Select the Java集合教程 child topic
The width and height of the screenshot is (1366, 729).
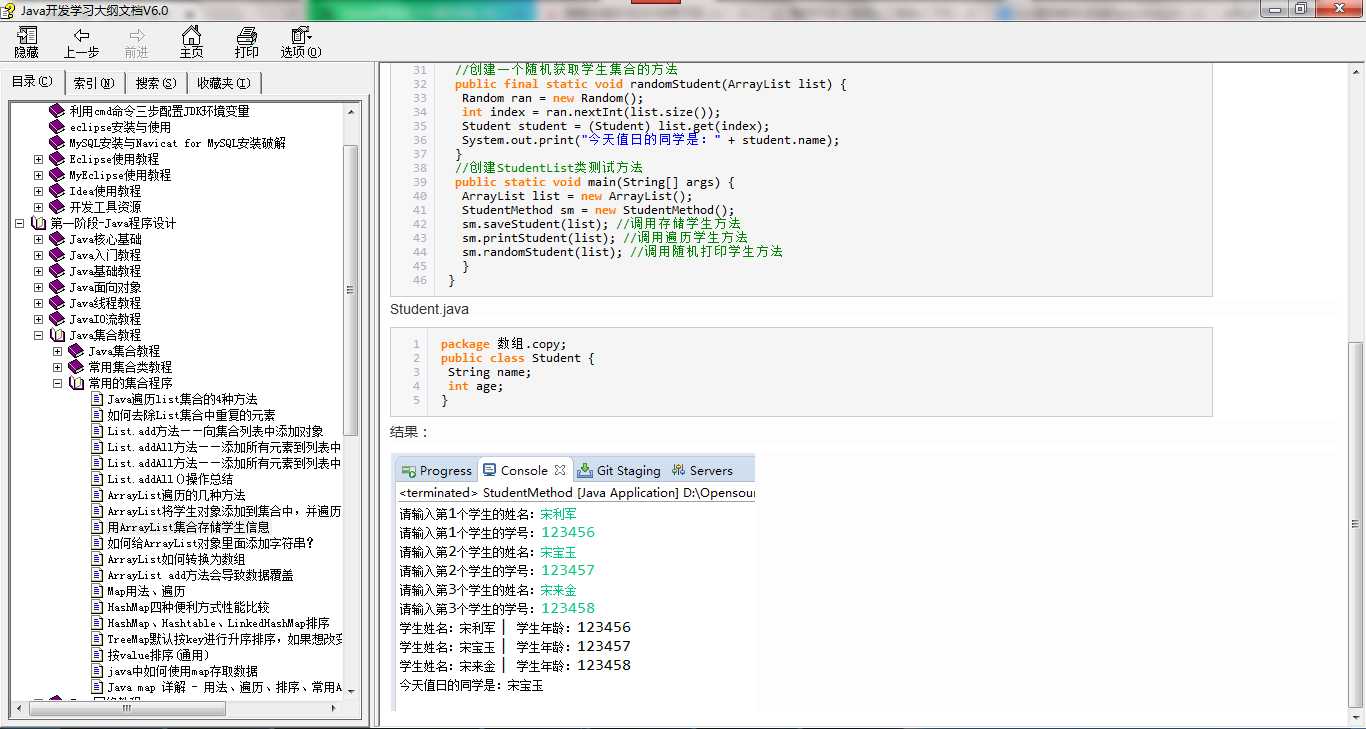(x=123, y=351)
